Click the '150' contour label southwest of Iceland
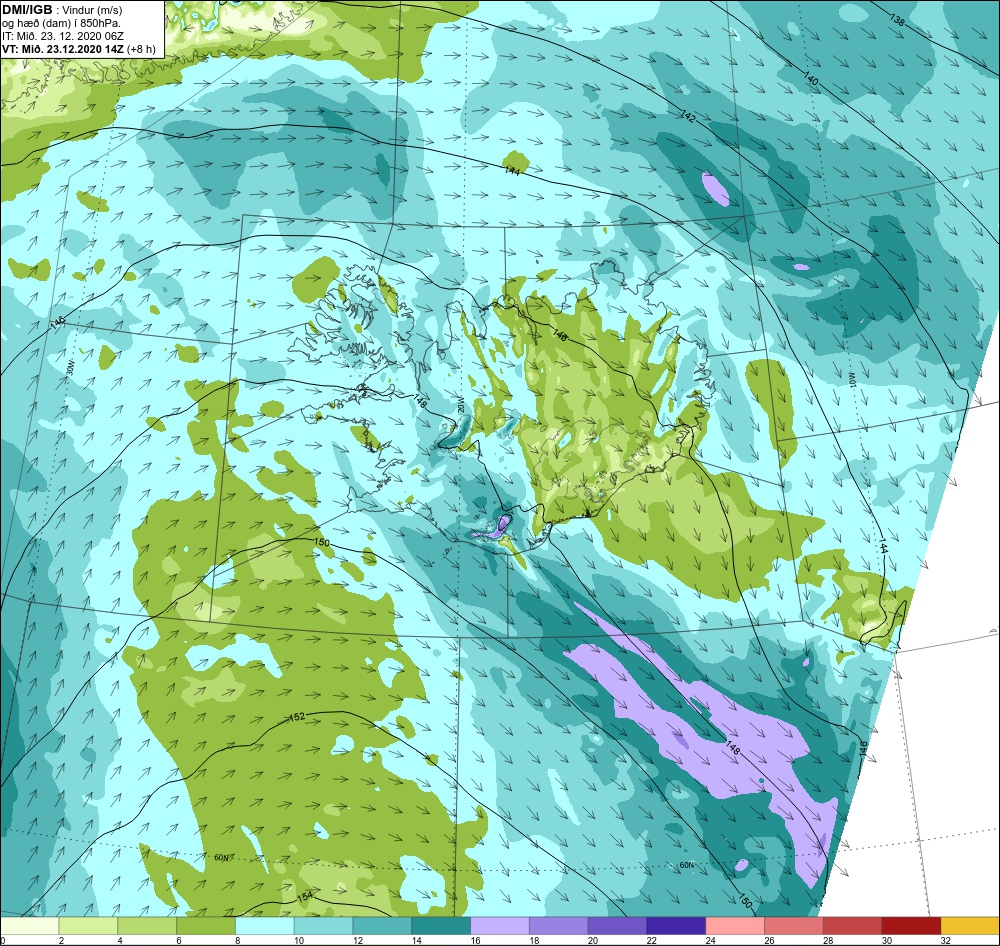The width and height of the screenshot is (1000, 946). pyautogui.click(x=322, y=542)
